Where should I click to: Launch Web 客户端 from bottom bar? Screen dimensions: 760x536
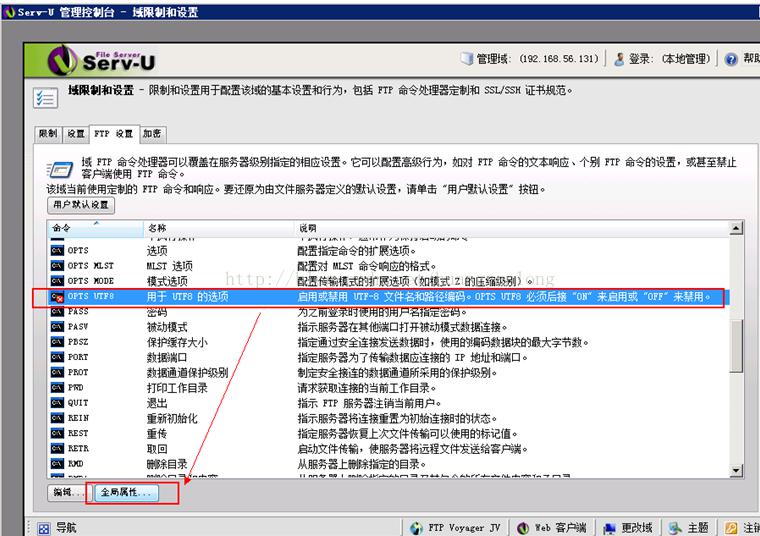(560, 528)
